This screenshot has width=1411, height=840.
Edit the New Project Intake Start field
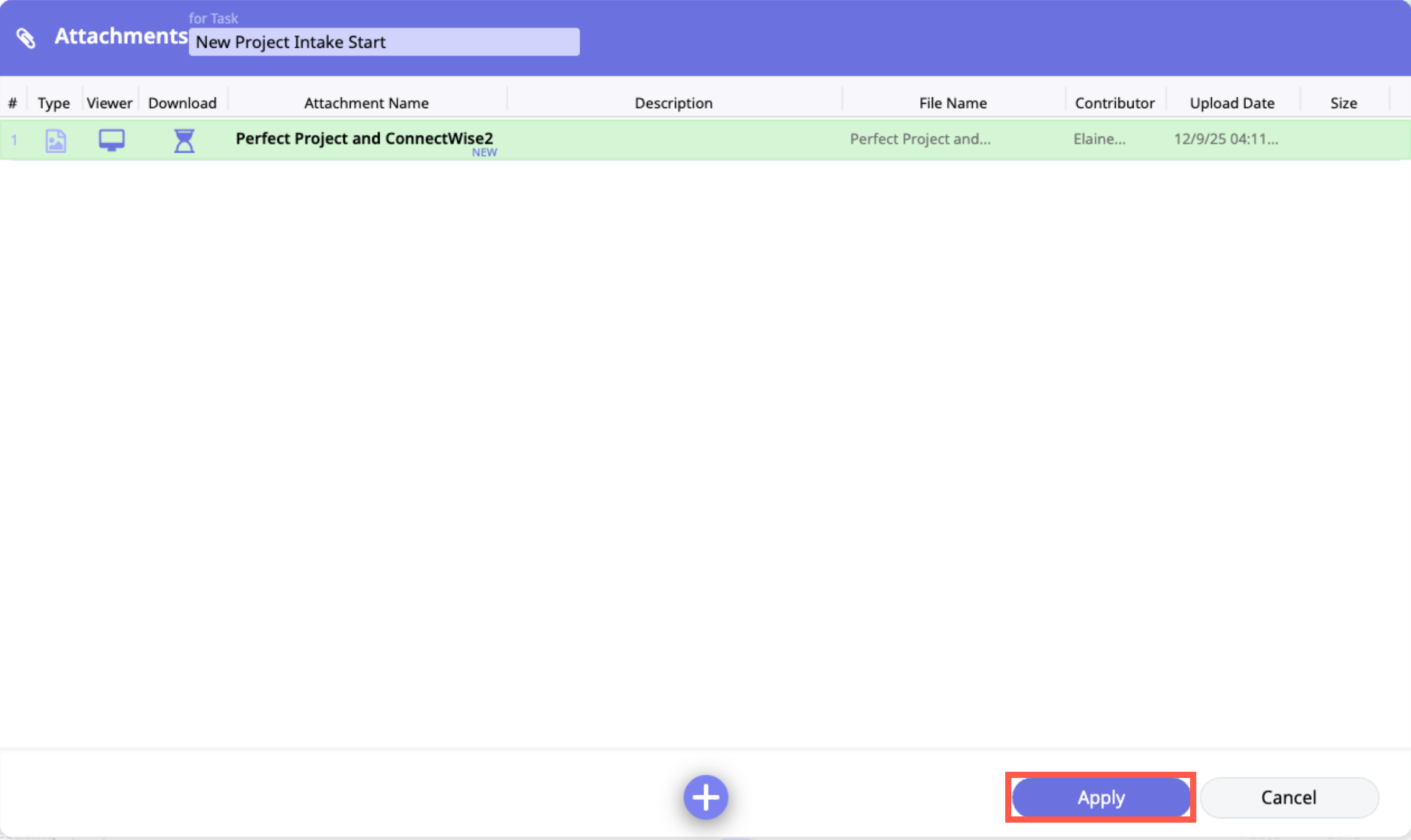click(383, 42)
